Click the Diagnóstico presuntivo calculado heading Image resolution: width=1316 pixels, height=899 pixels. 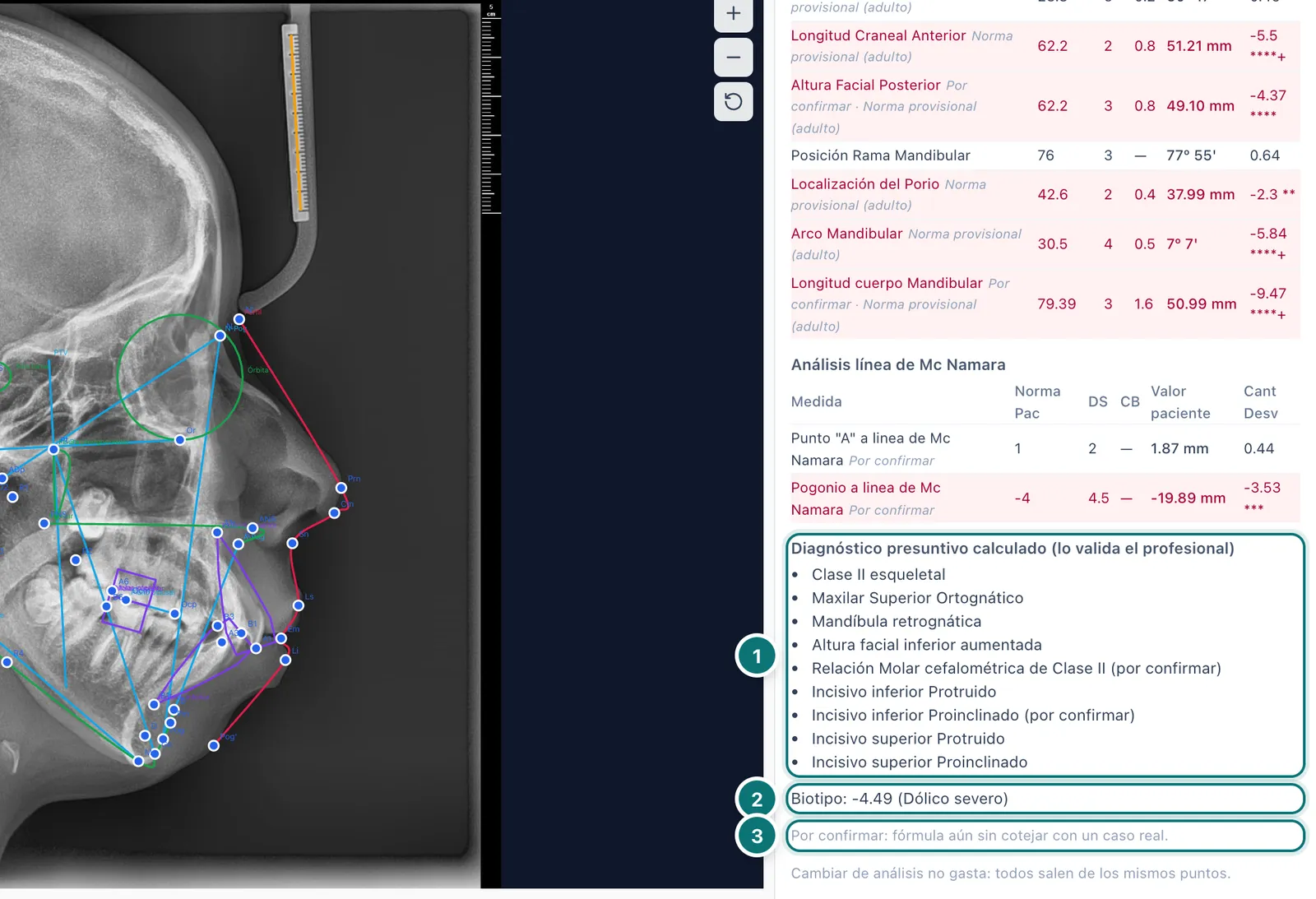pos(1012,549)
